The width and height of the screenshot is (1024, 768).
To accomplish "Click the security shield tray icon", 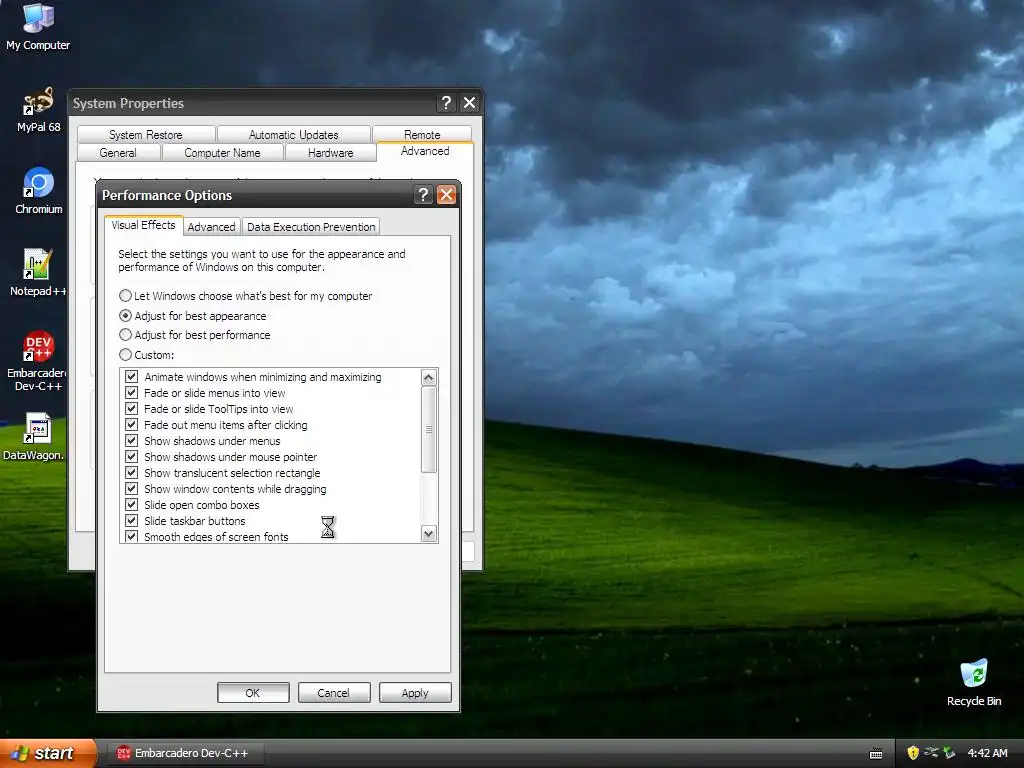I will pyautogui.click(x=912, y=753).
